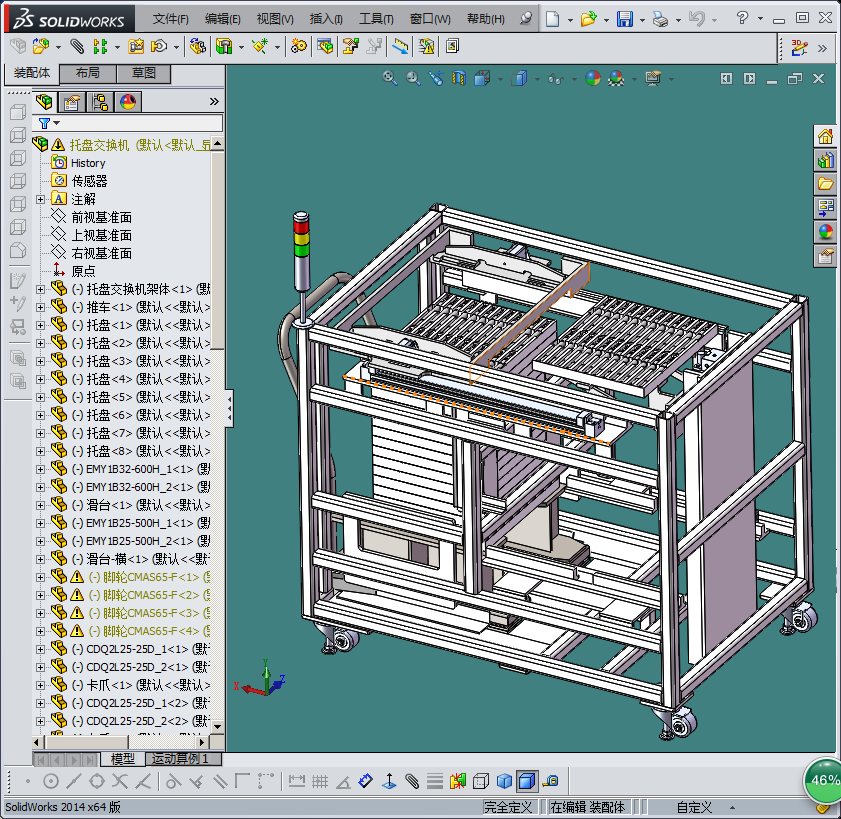The width and height of the screenshot is (841, 819).
Task: Expand the 注解 tree node
Action: click(x=41, y=199)
